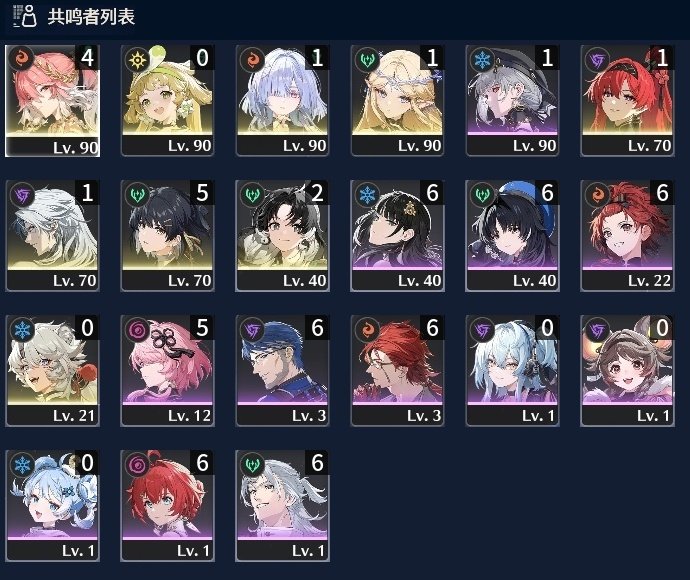Viewport: 690px width, 580px height.
Task: Pick the red-haired Havoc Lv. 1 resonator
Action: tap(167, 506)
